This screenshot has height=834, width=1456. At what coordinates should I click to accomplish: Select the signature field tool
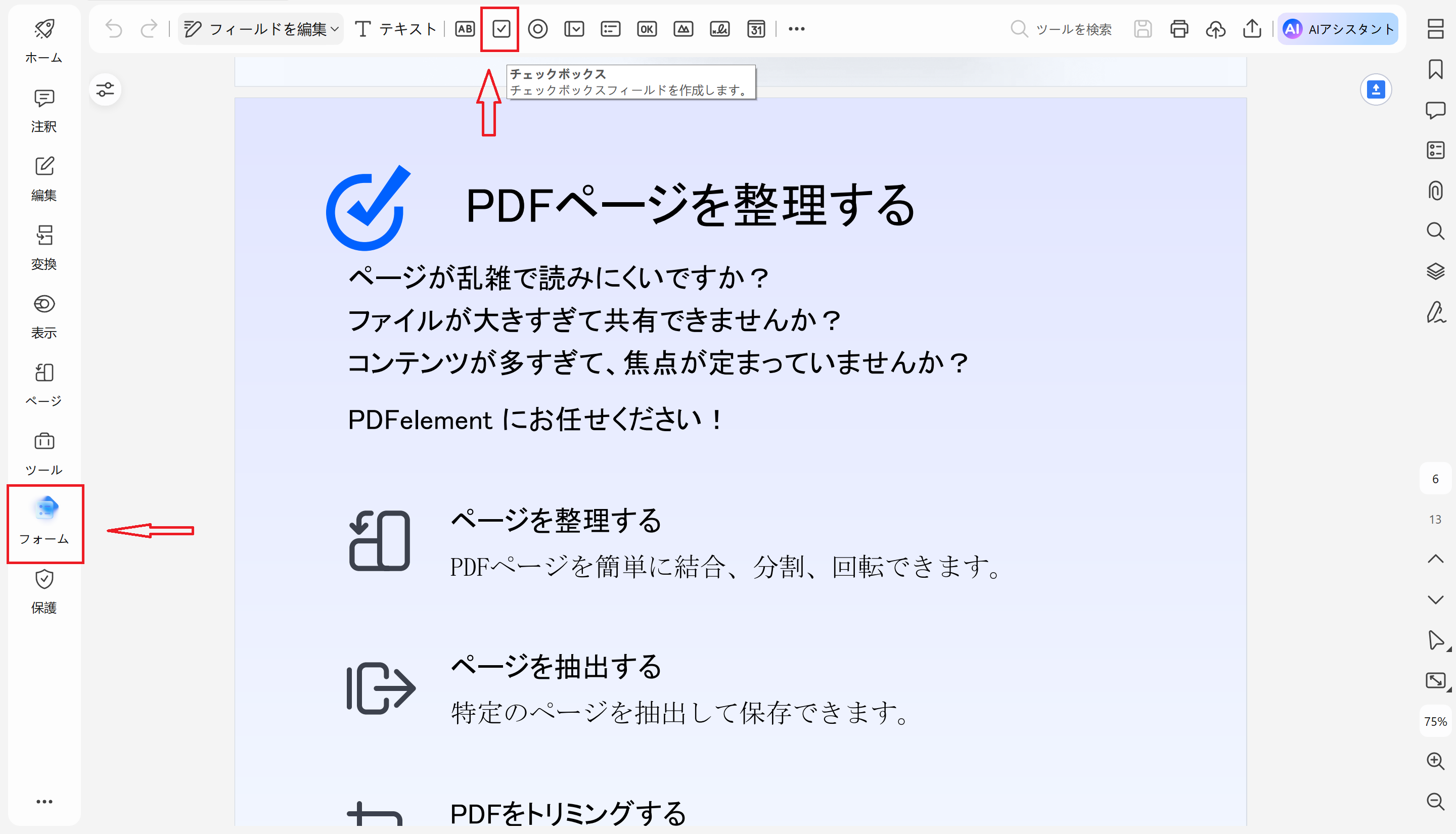point(719,29)
